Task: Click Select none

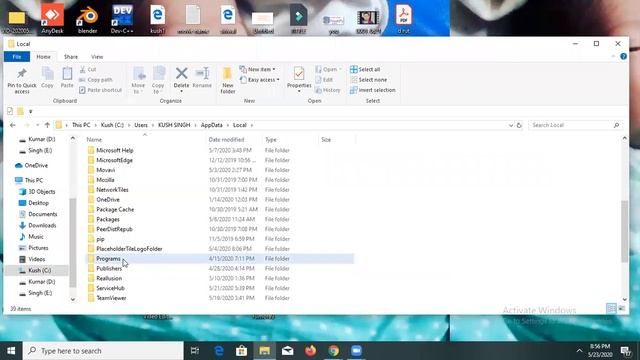Action: 369,80
